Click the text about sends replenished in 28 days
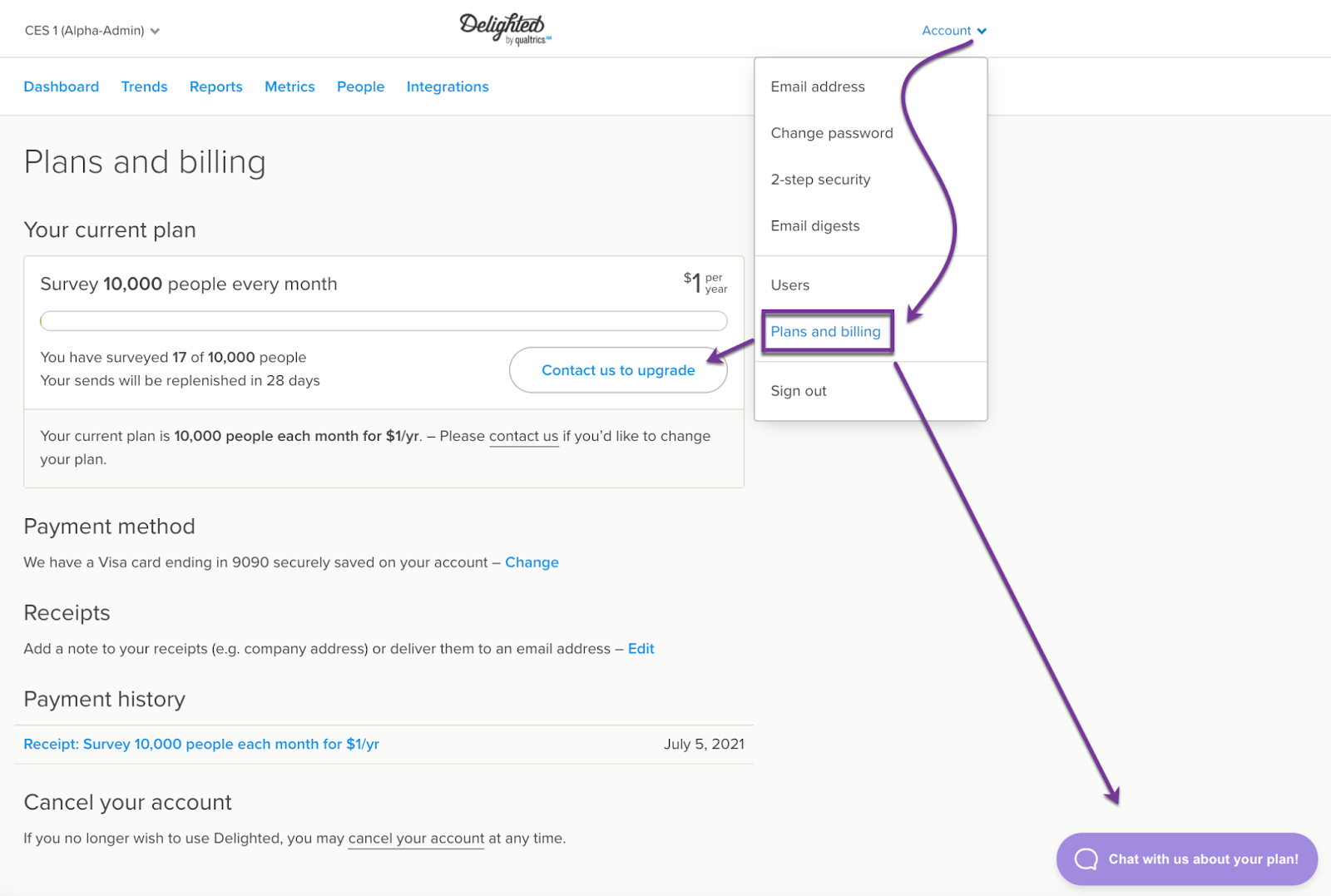 click(181, 381)
